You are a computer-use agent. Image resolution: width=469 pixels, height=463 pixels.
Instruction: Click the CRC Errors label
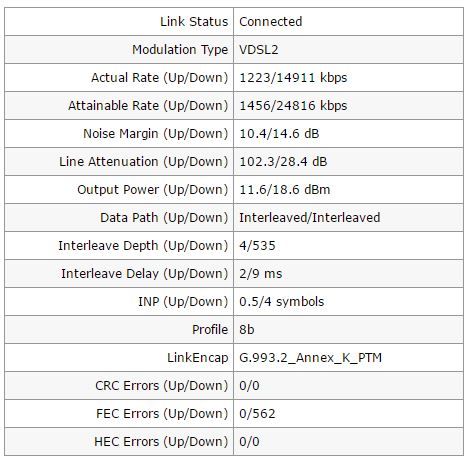pos(162,386)
